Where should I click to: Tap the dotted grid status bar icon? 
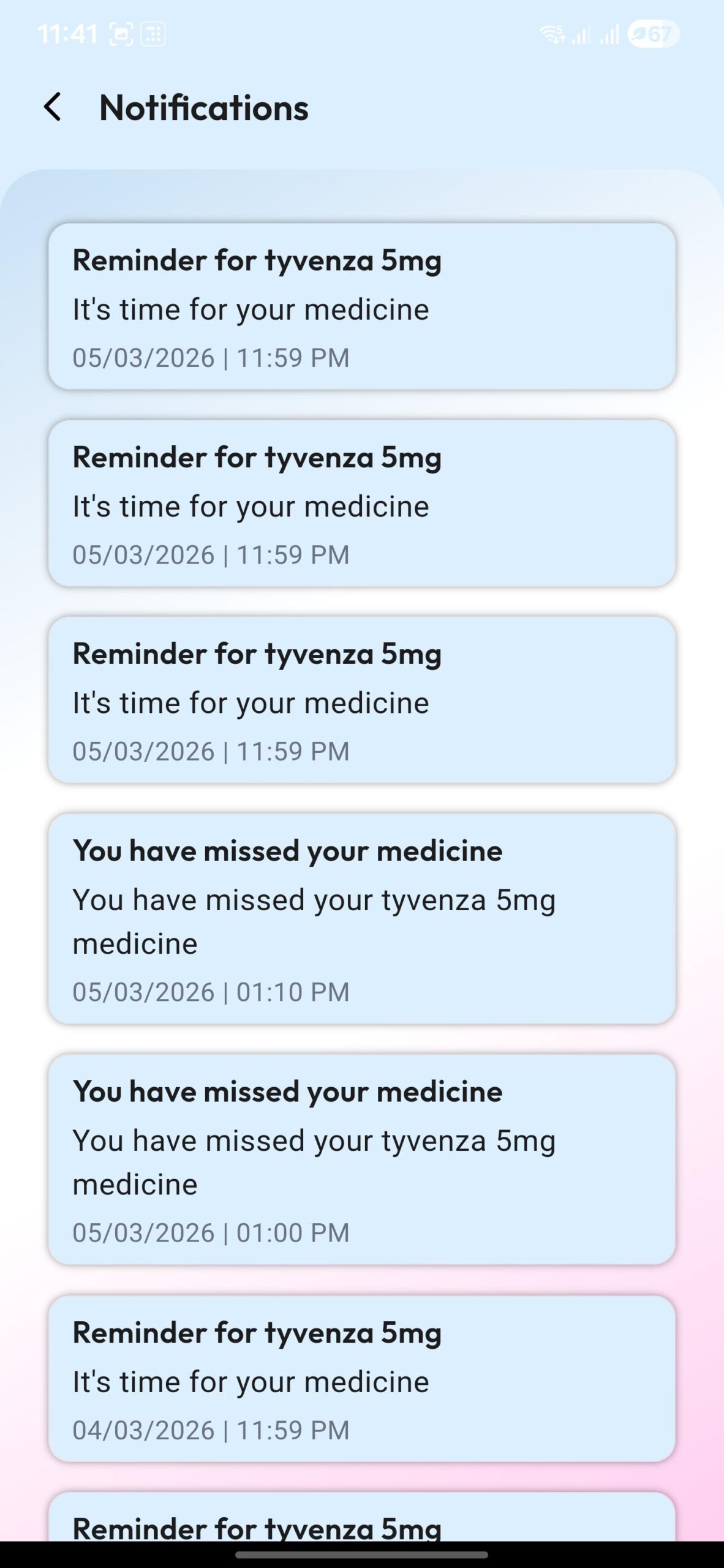click(x=153, y=34)
